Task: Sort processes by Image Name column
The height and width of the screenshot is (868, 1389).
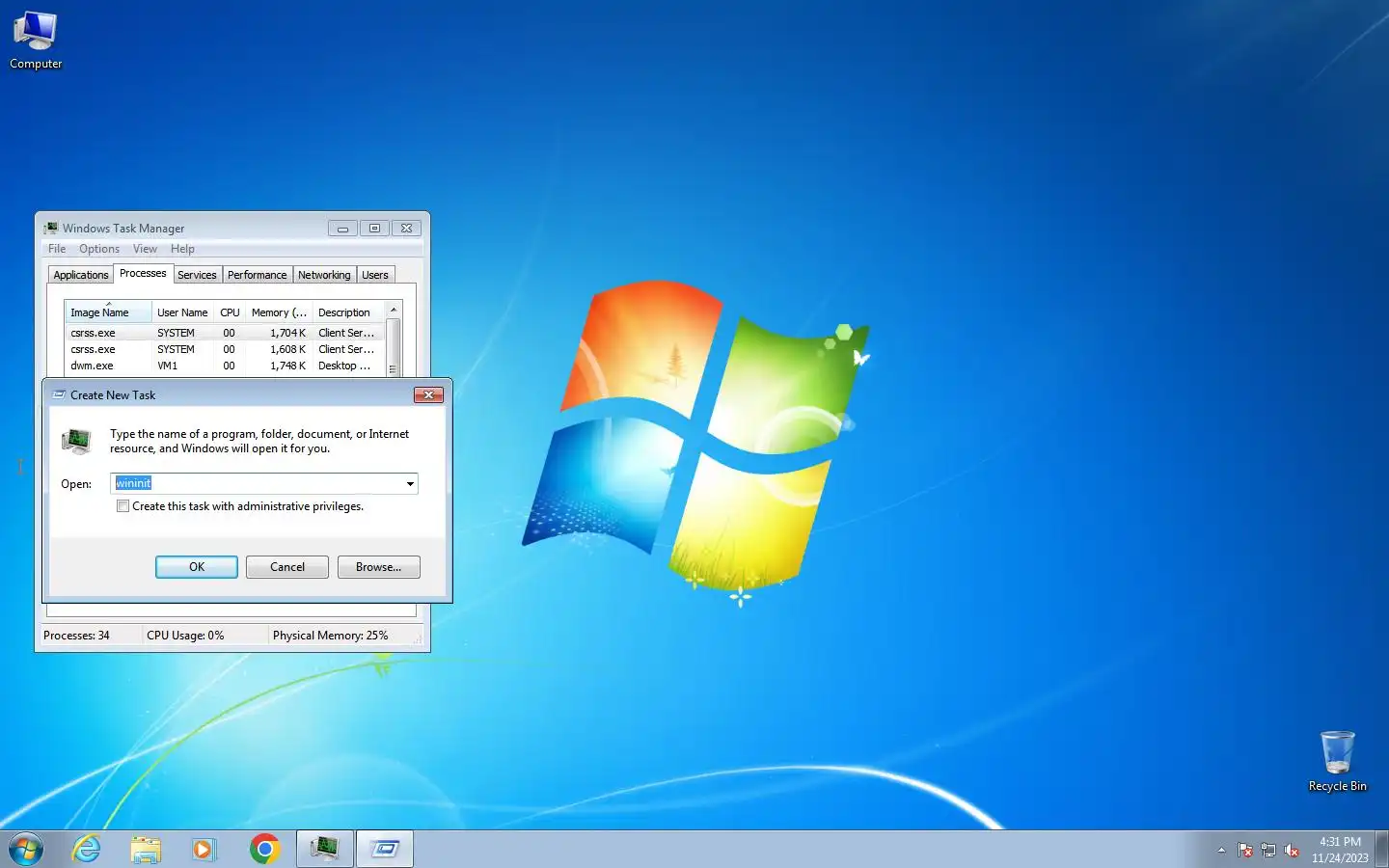Action: pyautogui.click(x=108, y=312)
